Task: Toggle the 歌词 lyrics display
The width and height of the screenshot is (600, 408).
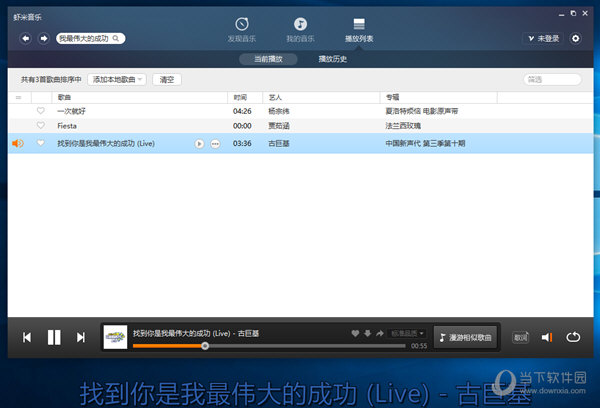Action: pyautogui.click(x=520, y=337)
